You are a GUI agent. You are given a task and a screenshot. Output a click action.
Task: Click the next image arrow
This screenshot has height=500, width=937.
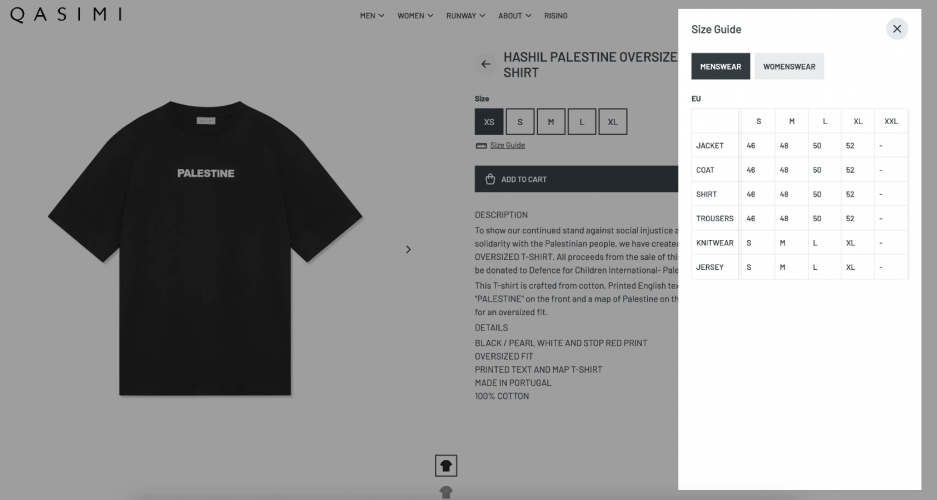click(x=408, y=249)
